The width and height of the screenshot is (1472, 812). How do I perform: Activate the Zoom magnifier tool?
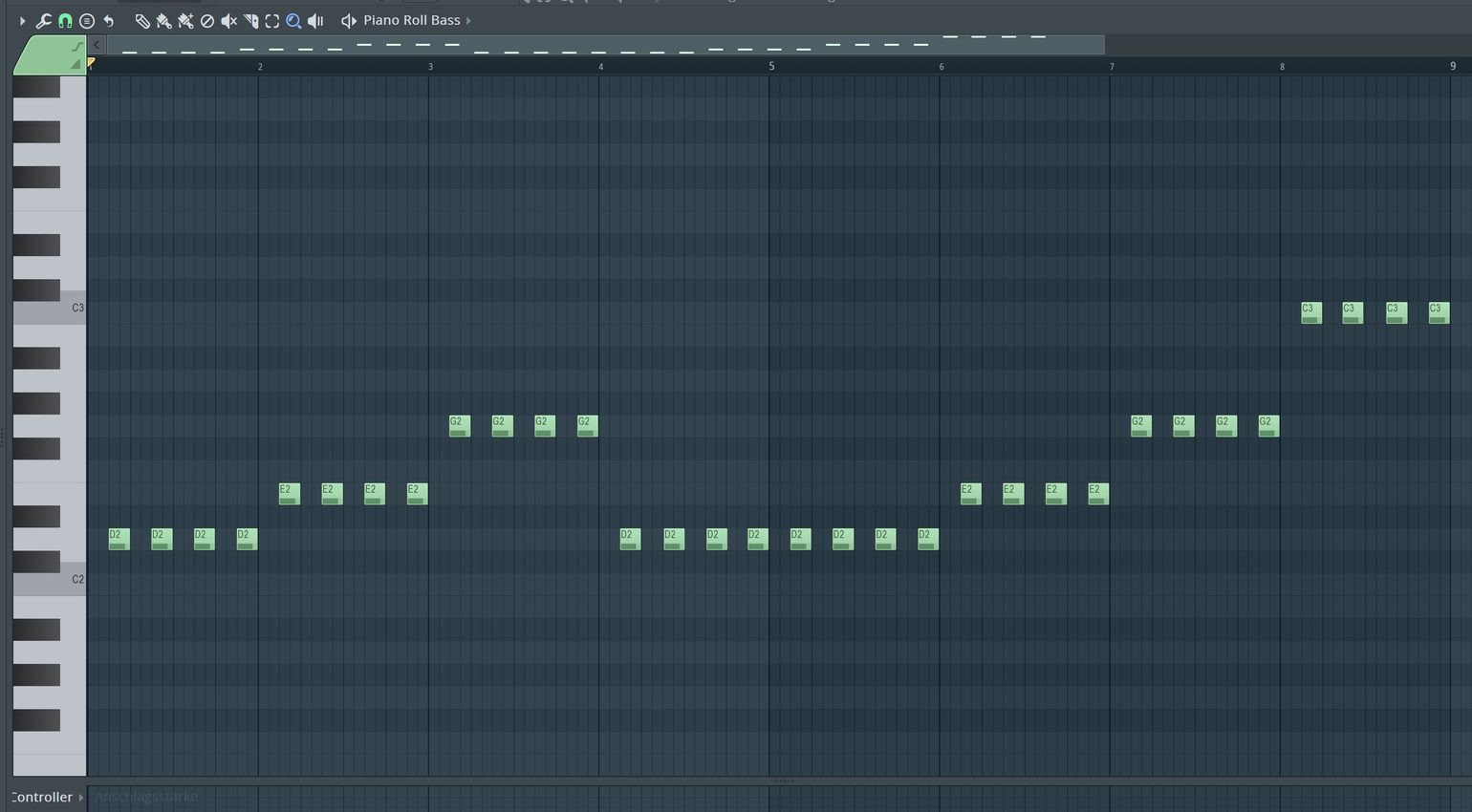tap(293, 21)
